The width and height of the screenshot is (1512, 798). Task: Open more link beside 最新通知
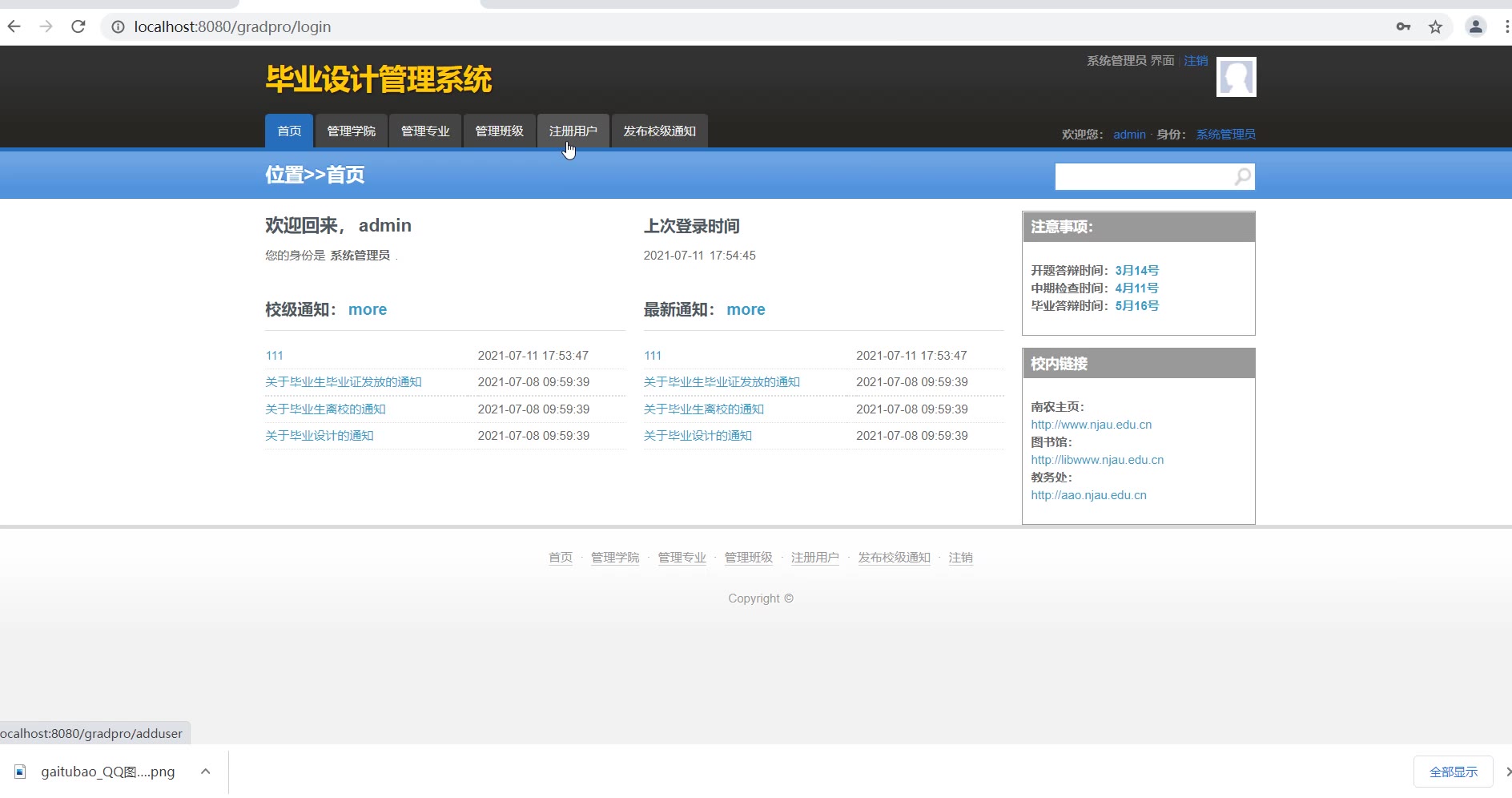[746, 310]
